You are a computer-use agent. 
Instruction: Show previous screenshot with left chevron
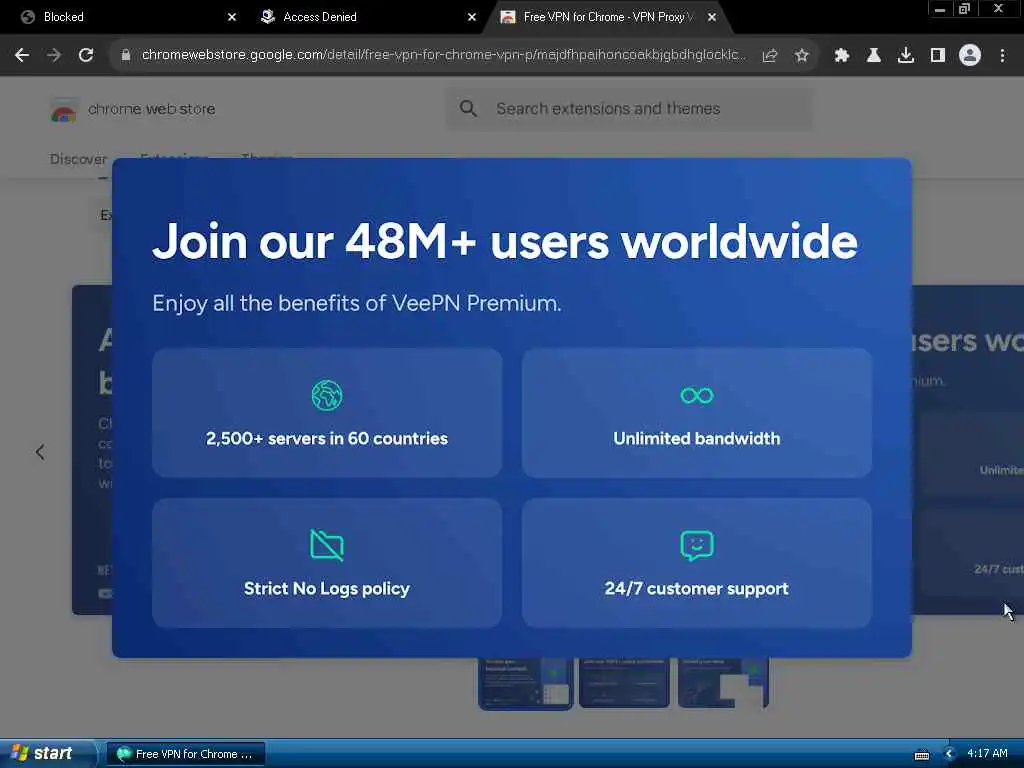point(40,452)
